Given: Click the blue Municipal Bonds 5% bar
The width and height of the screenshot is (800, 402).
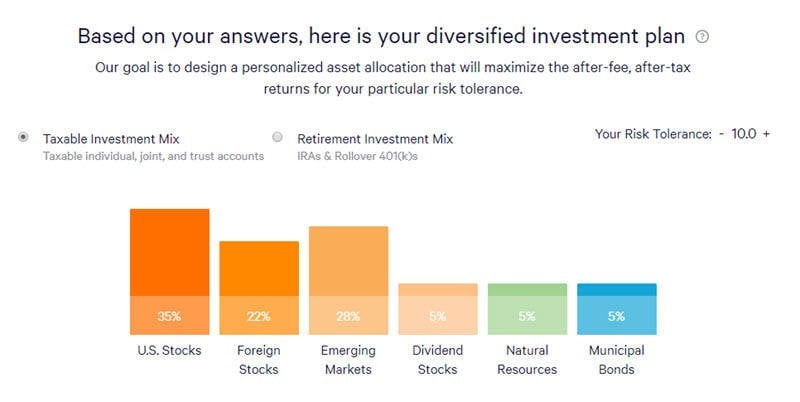Looking at the screenshot, I should point(617,309).
